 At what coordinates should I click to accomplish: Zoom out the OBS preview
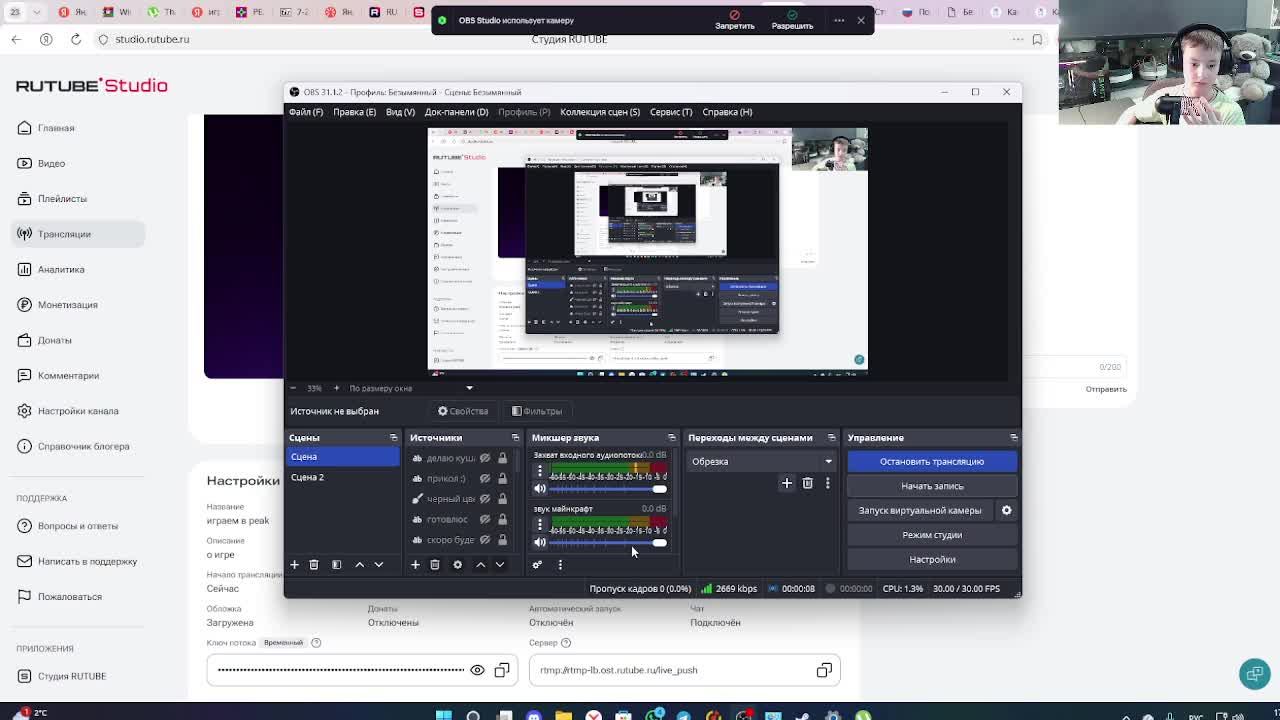(293, 388)
